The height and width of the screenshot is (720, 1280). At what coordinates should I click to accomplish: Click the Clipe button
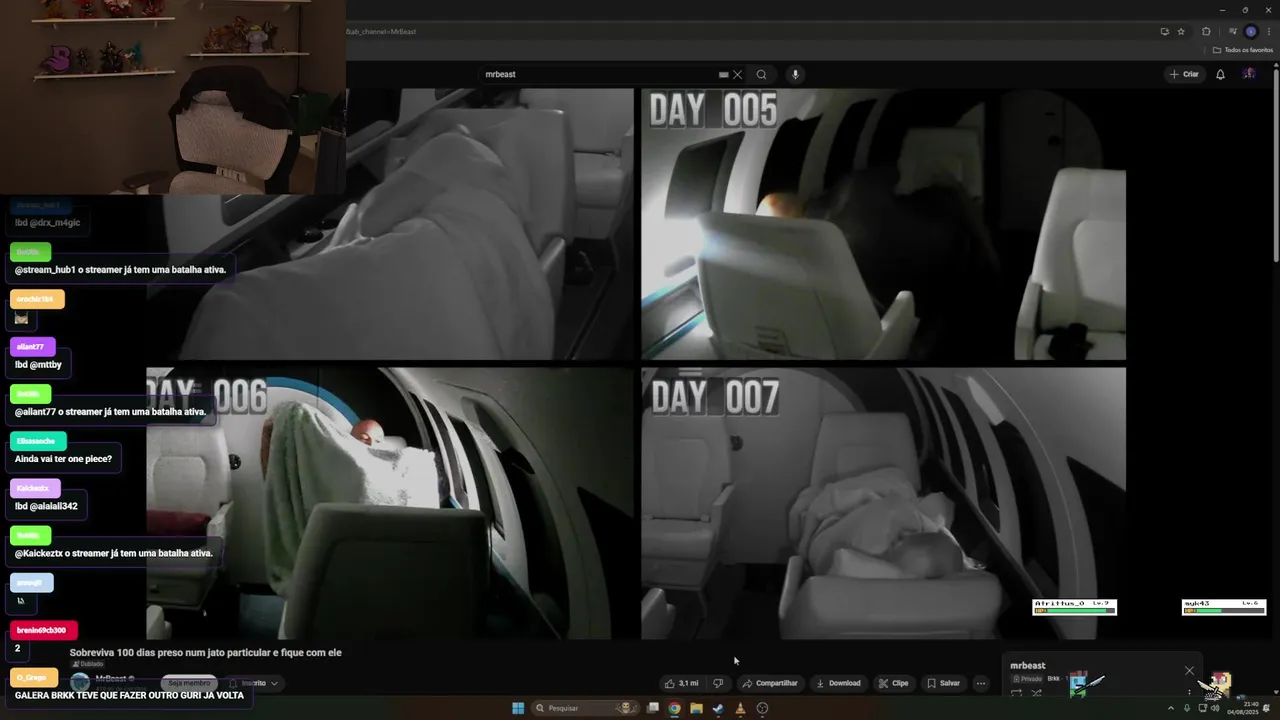point(893,683)
